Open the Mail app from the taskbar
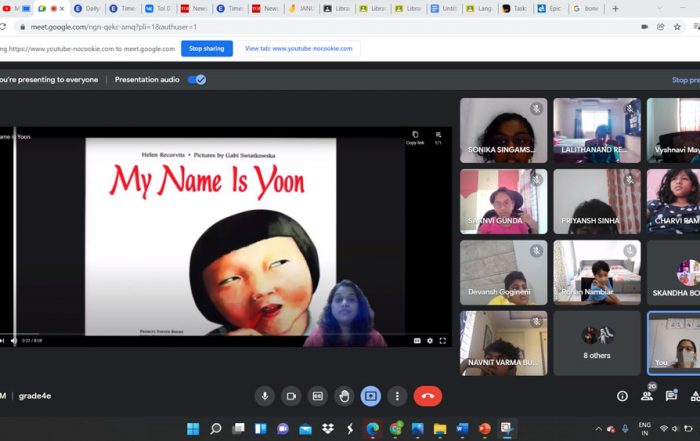Image resolution: width=700 pixels, height=441 pixels. coord(305,429)
